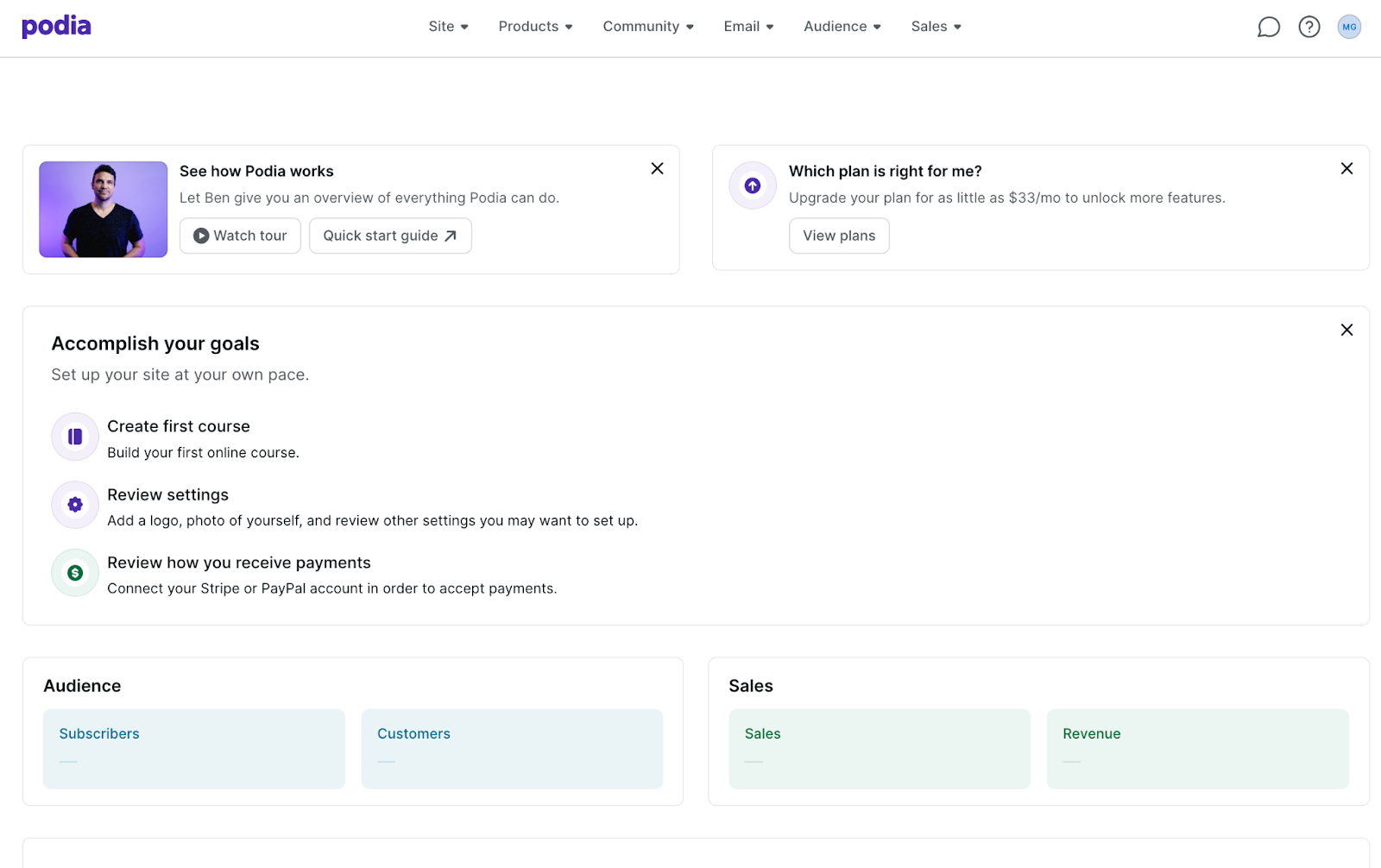The width and height of the screenshot is (1381, 868).
Task: Open the Quick start guide link
Action: tap(390, 236)
